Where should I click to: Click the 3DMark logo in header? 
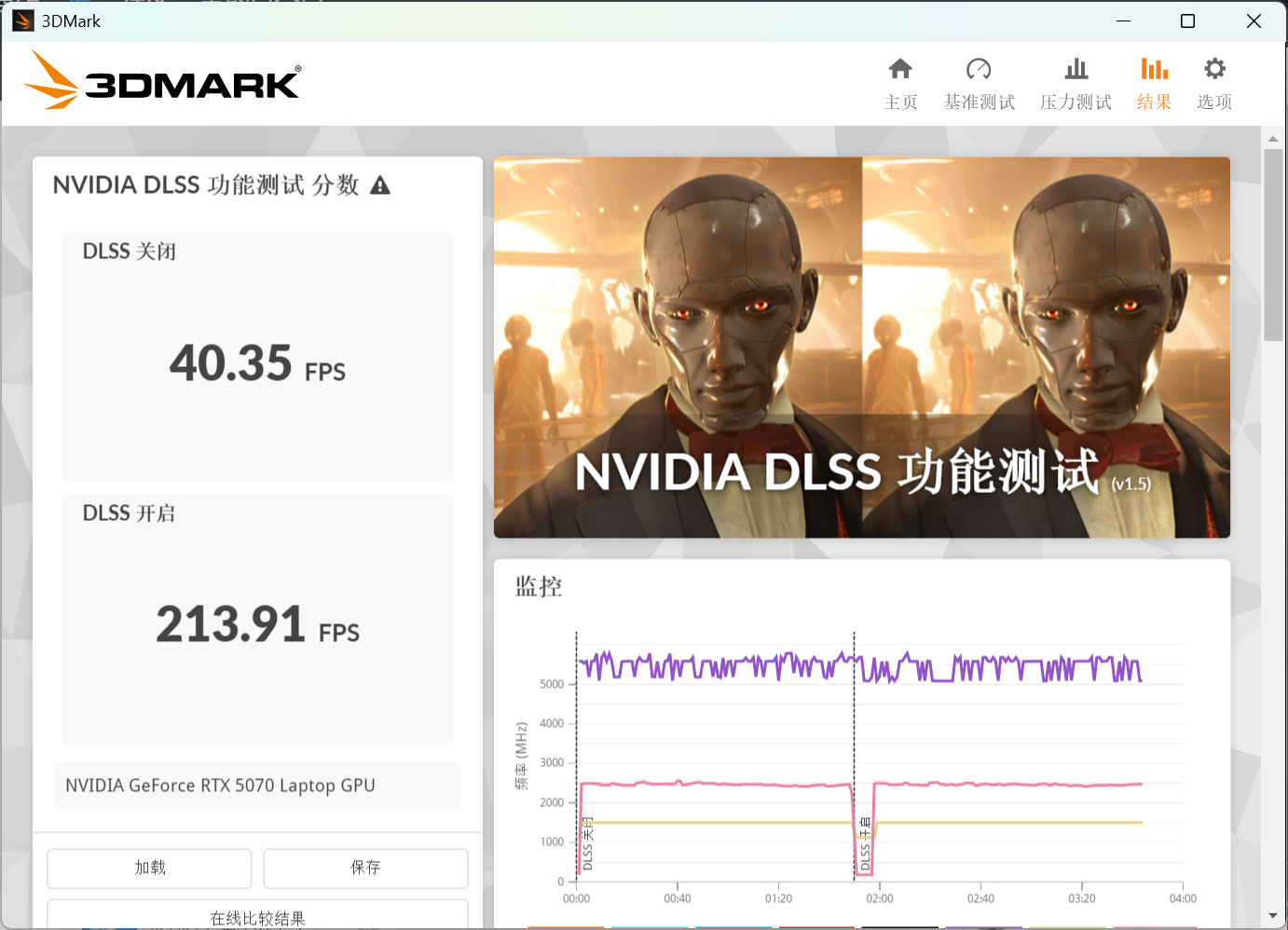coord(162,80)
